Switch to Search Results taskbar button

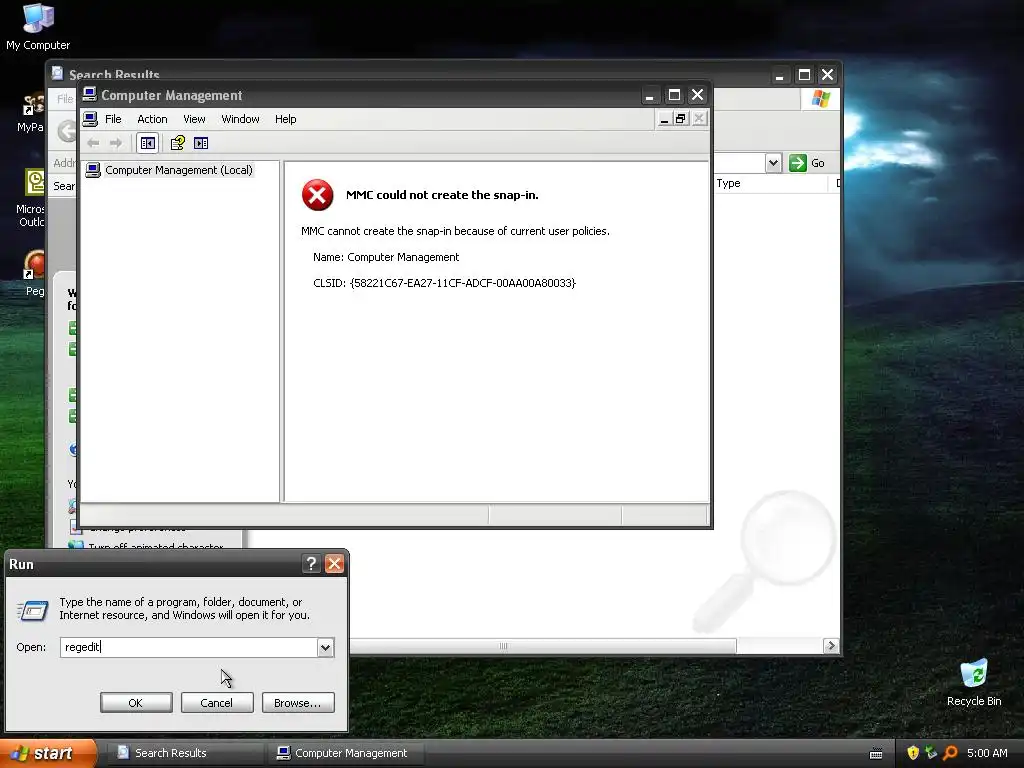coord(185,753)
